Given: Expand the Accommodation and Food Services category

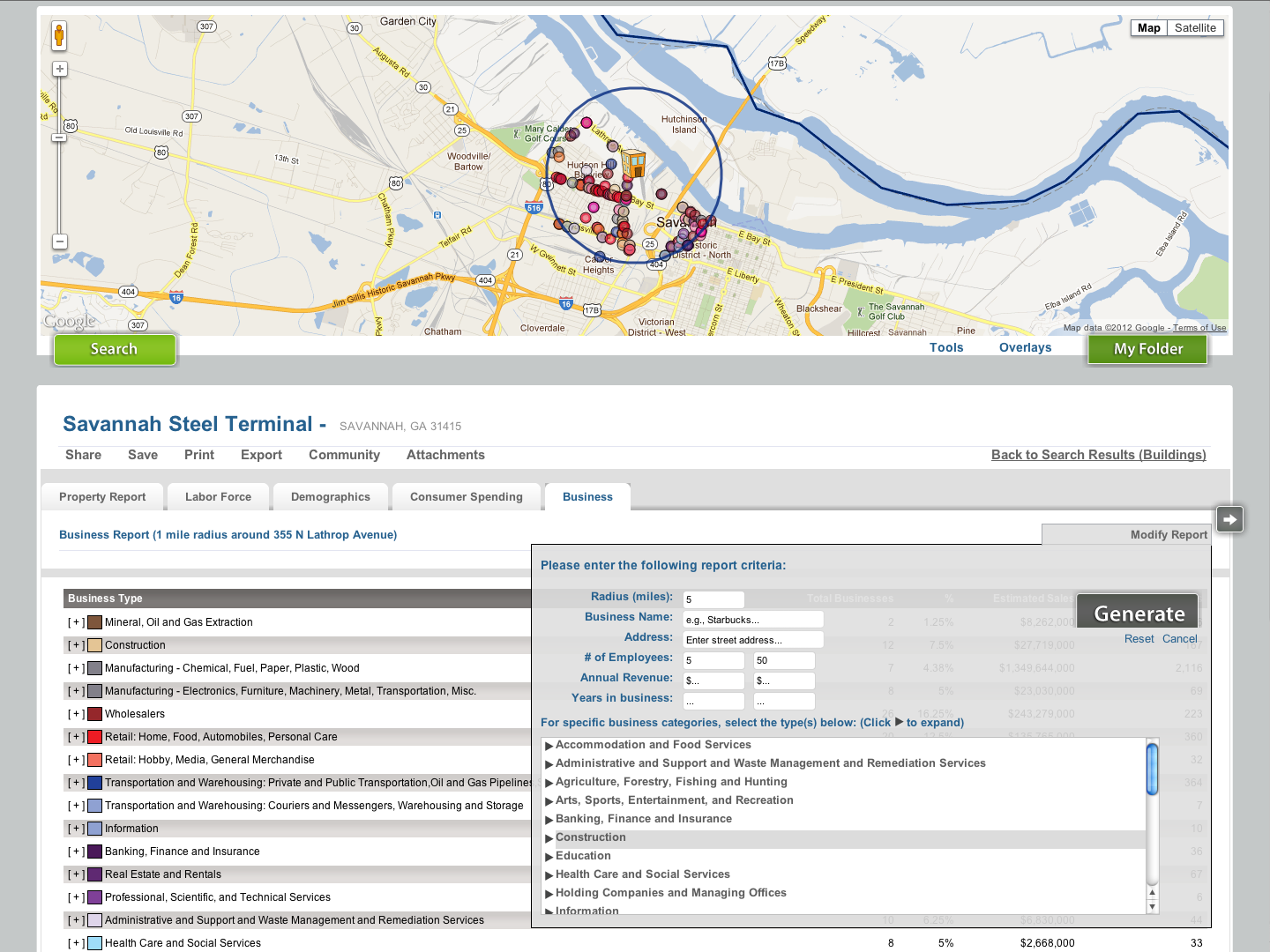Looking at the screenshot, I should 549,744.
